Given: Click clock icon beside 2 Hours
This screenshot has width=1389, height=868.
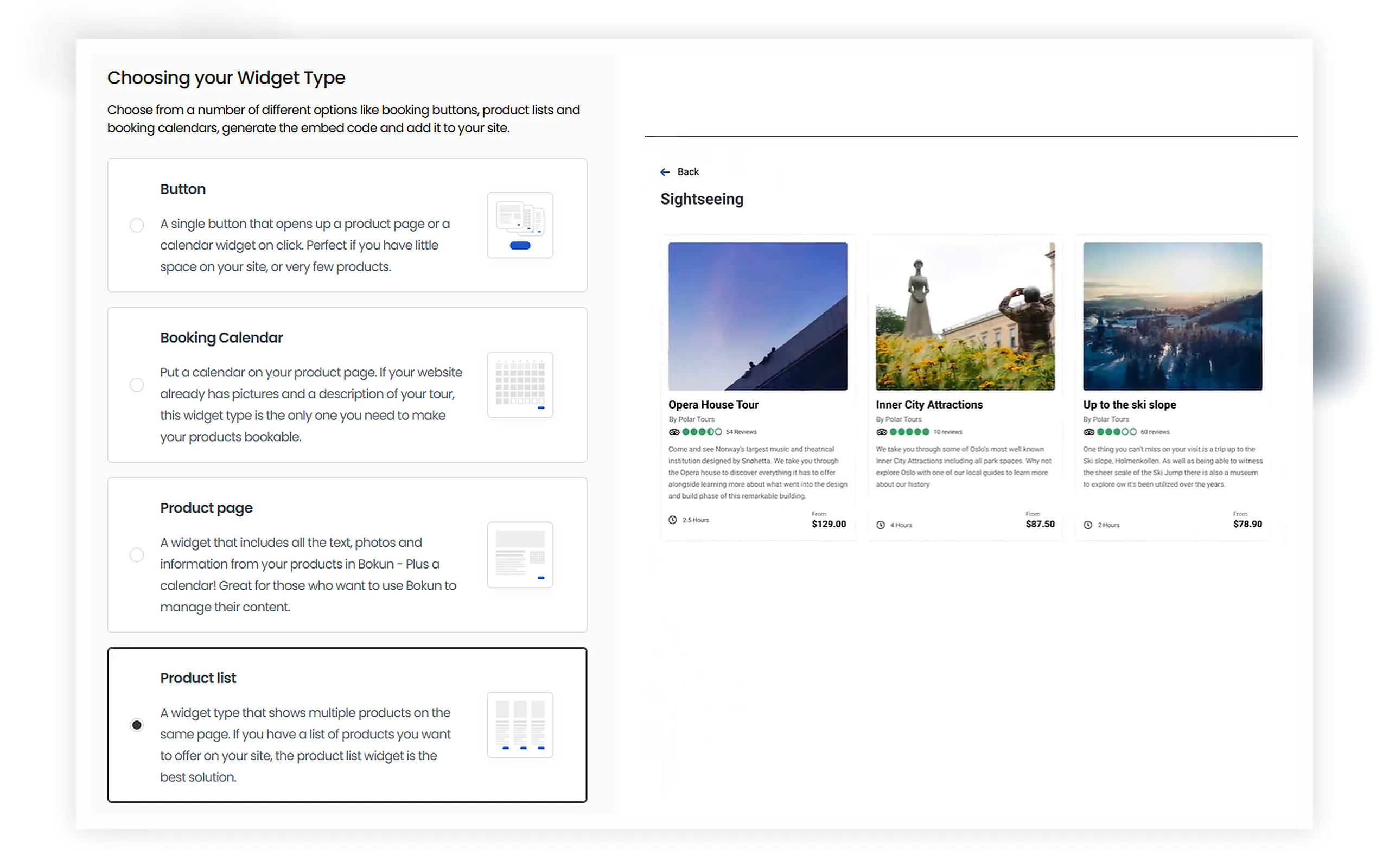Looking at the screenshot, I should (x=1088, y=525).
